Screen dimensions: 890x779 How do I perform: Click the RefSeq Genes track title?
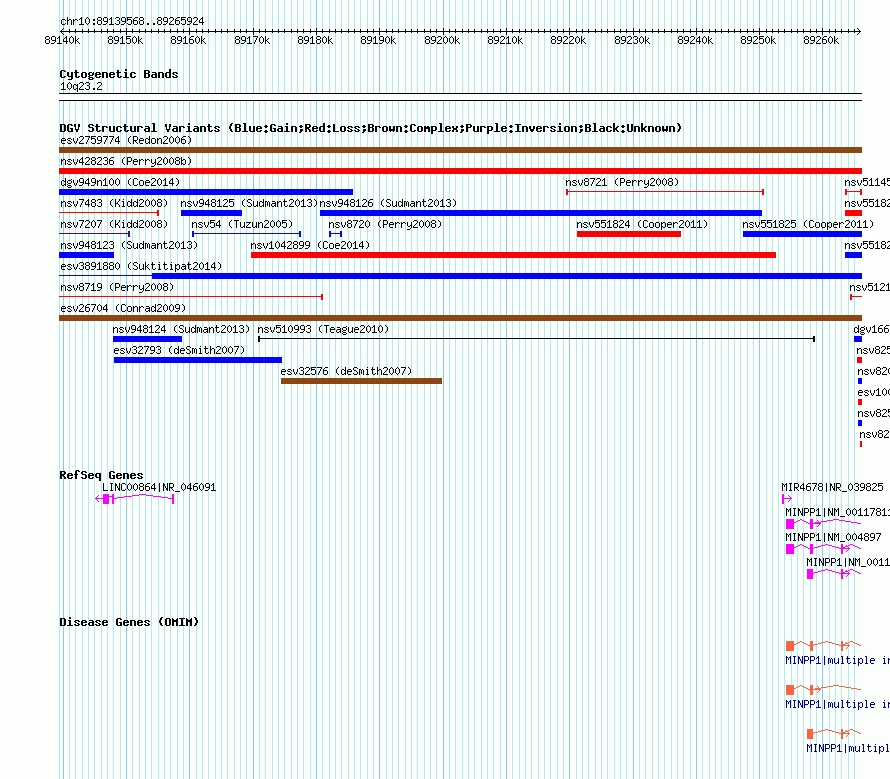click(101, 475)
